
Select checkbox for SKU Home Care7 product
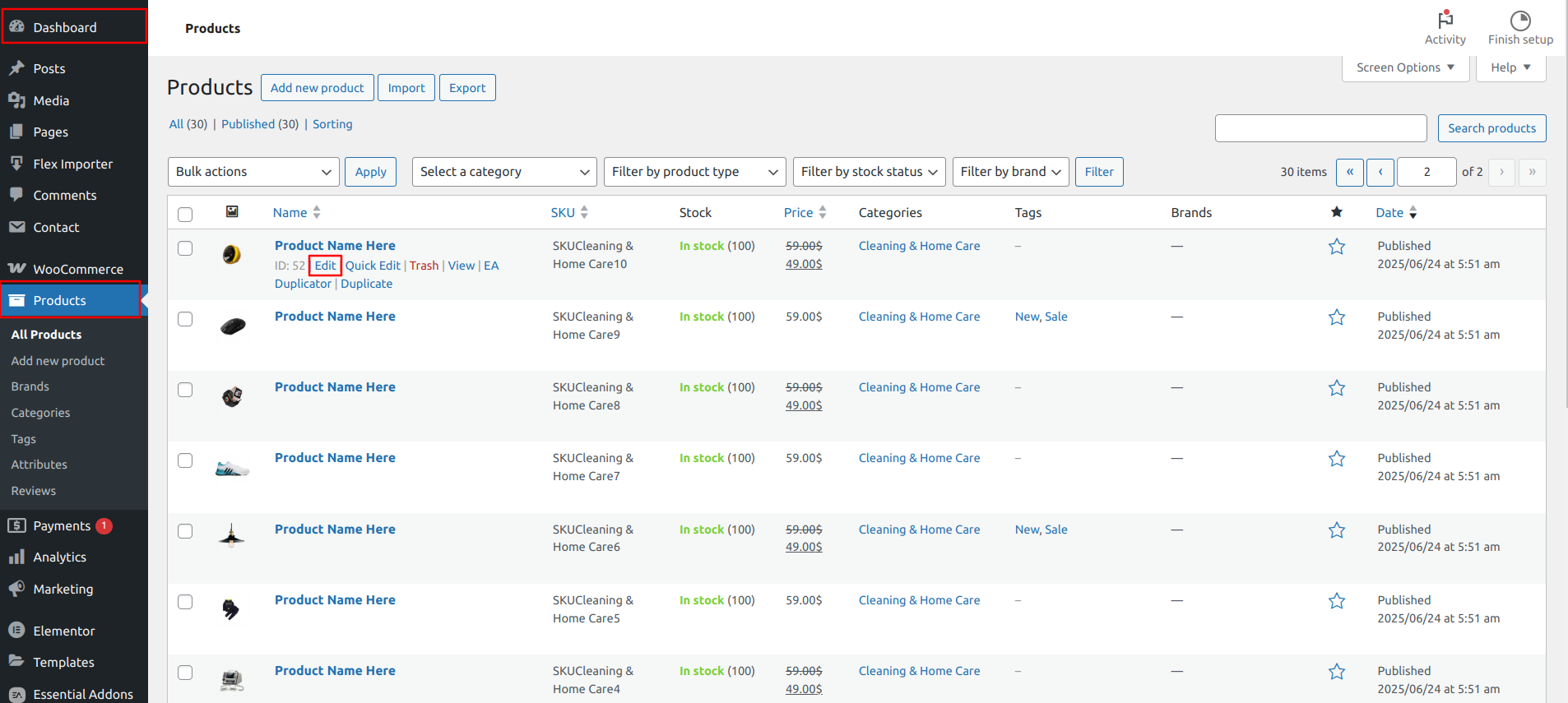(185, 460)
